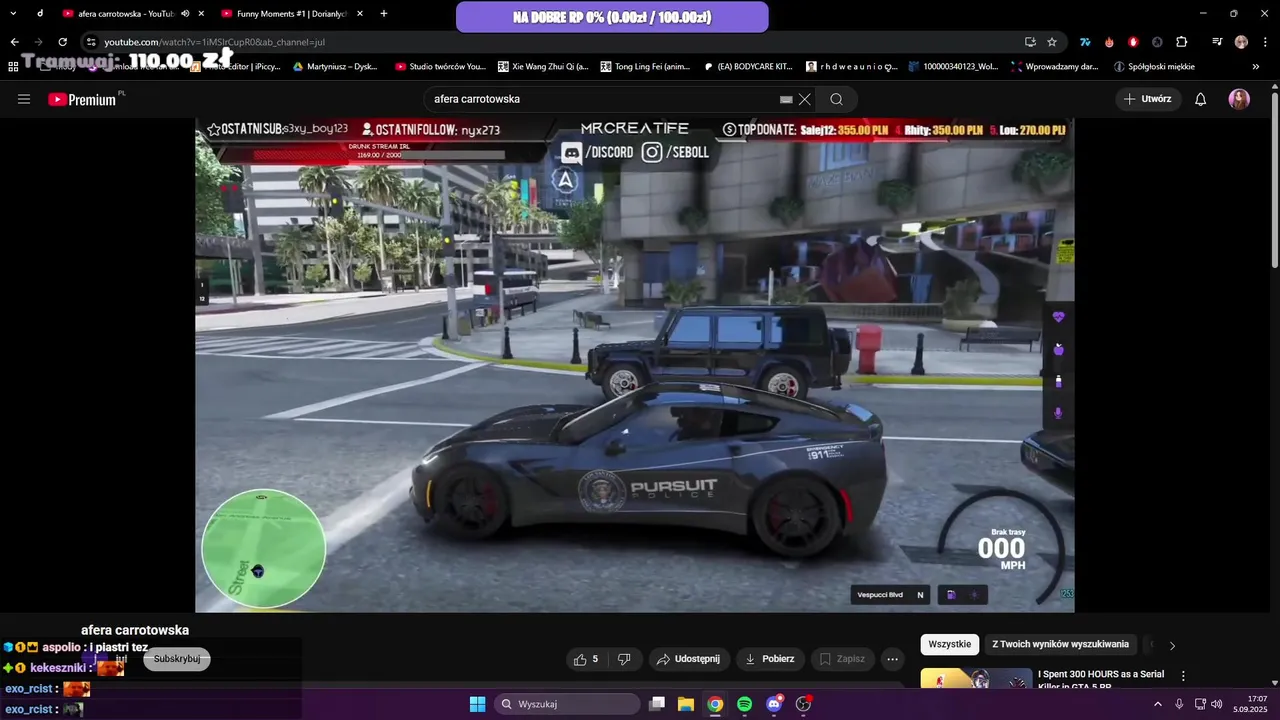Open the Chrome apps grid in bookmarks bar
Screen dimensions: 1280x720
click(13, 67)
